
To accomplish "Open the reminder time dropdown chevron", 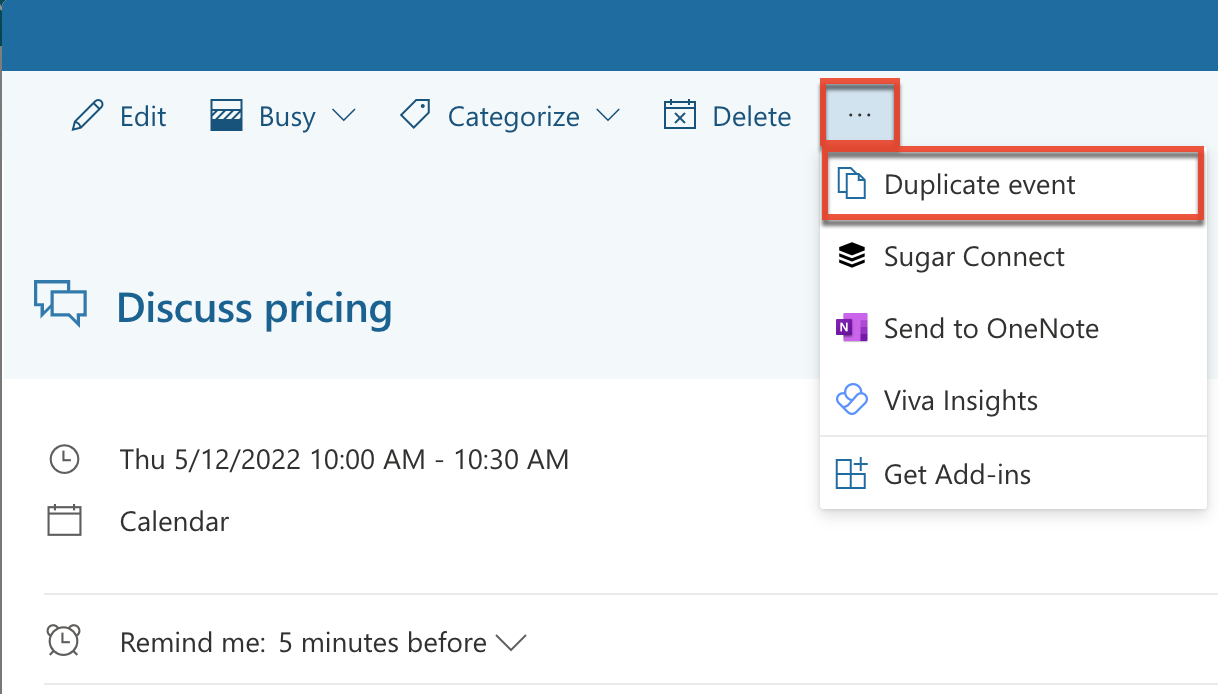I will pyautogui.click(x=511, y=643).
